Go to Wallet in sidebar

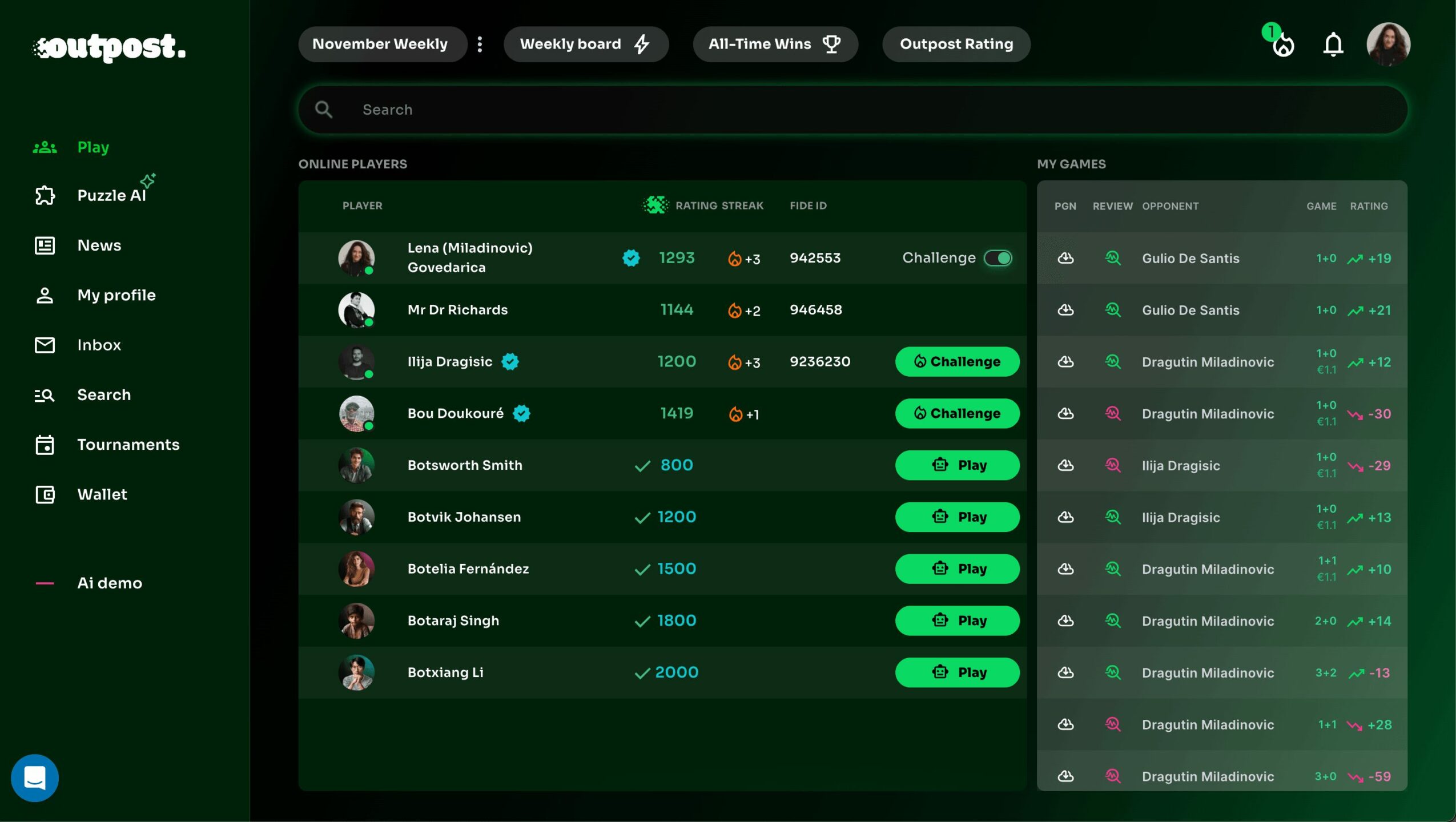tap(102, 494)
